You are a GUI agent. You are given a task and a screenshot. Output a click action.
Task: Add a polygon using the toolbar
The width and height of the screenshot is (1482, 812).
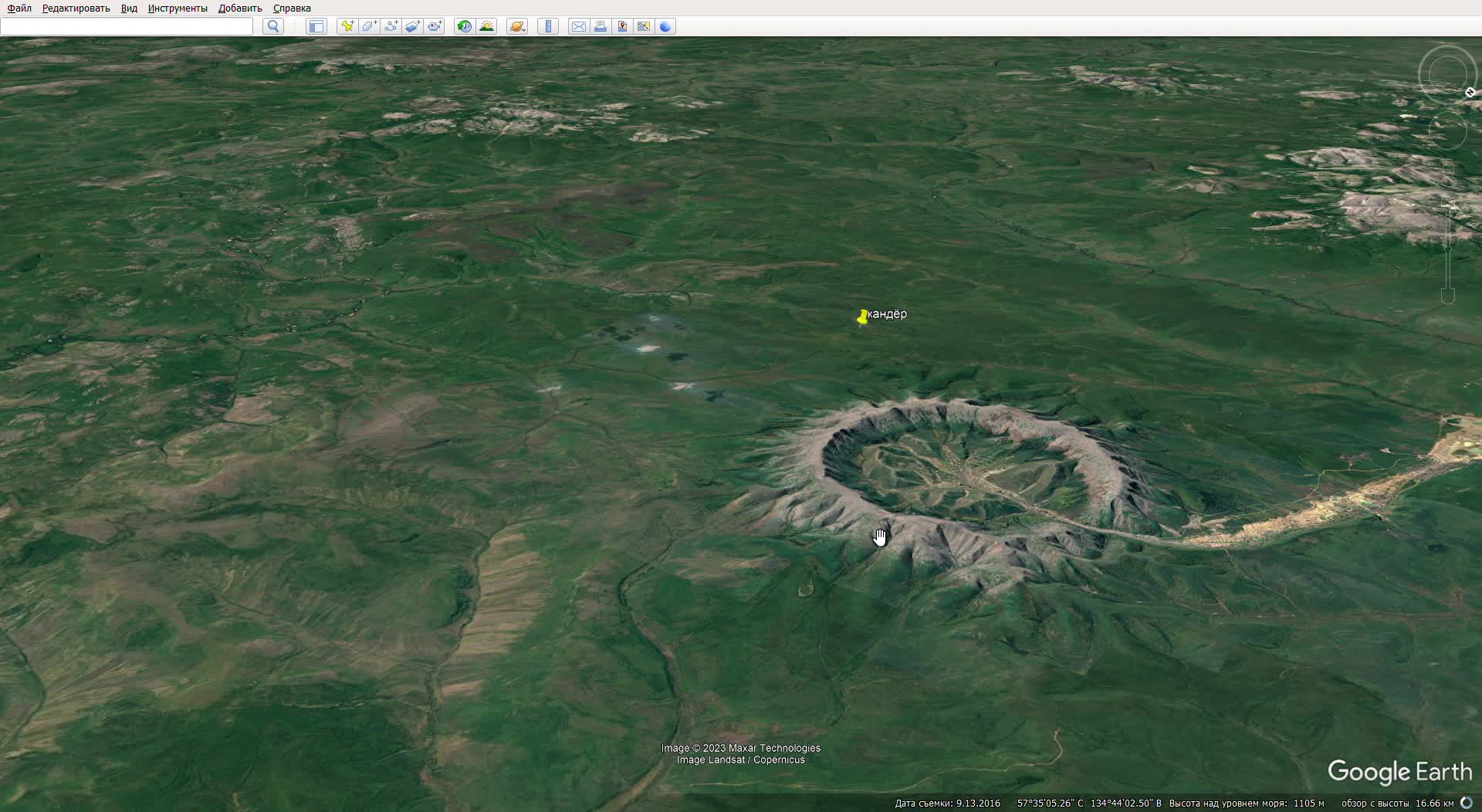[369, 26]
